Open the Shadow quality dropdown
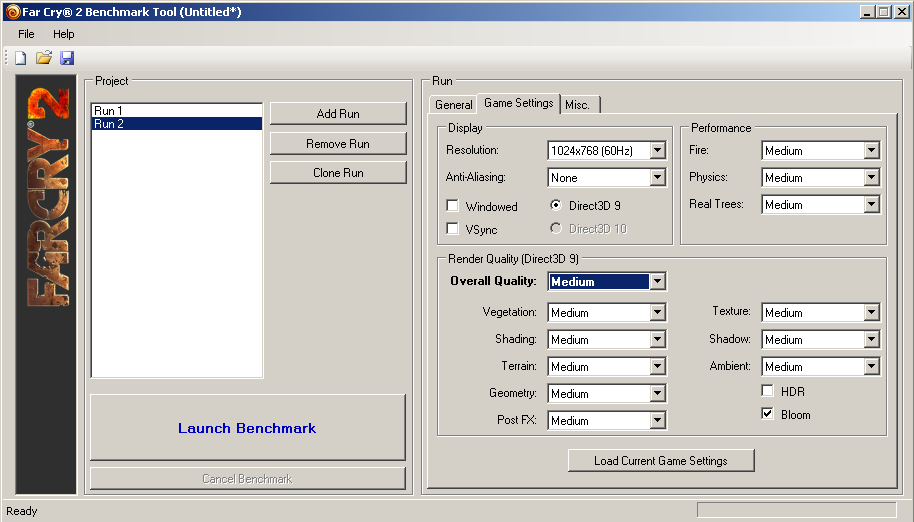Image resolution: width=914 pixels, height=522 pixels. tap(821, 339)
